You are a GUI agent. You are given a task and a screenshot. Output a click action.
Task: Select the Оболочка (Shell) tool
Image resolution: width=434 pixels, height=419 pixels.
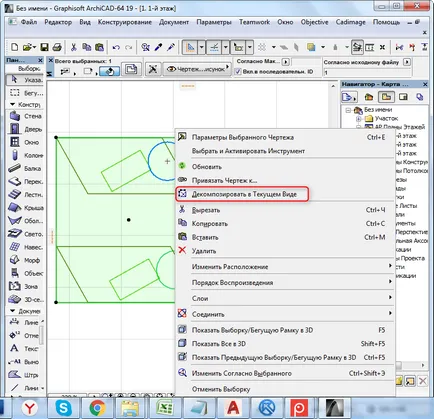[25, 221]
